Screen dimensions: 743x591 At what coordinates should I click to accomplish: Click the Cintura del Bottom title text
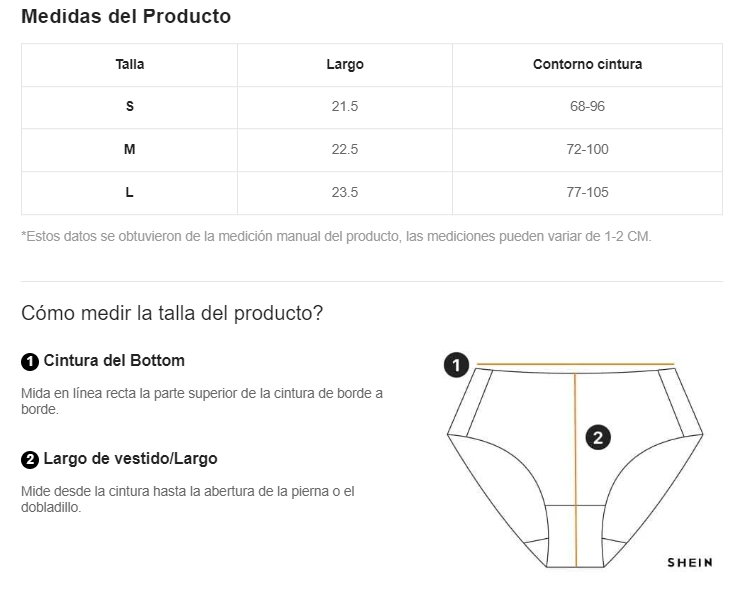[x=114, y=361]
